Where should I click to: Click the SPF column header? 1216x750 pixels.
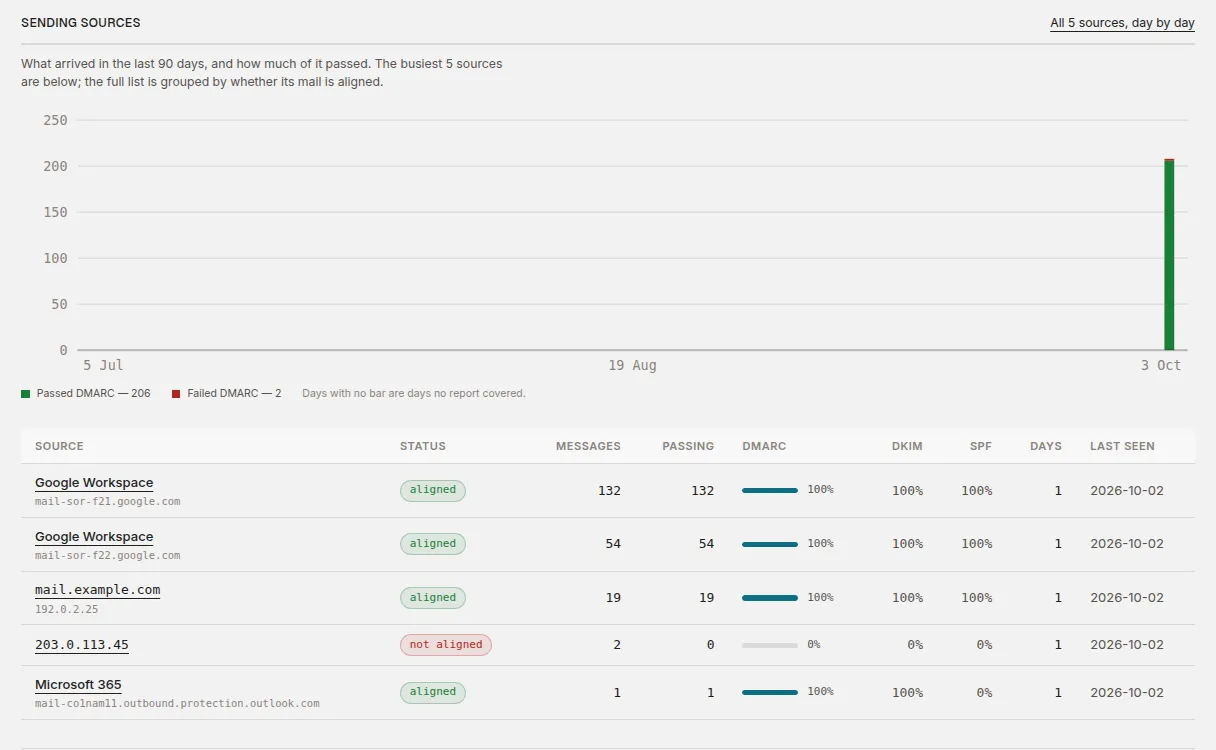tap(981, 446)
